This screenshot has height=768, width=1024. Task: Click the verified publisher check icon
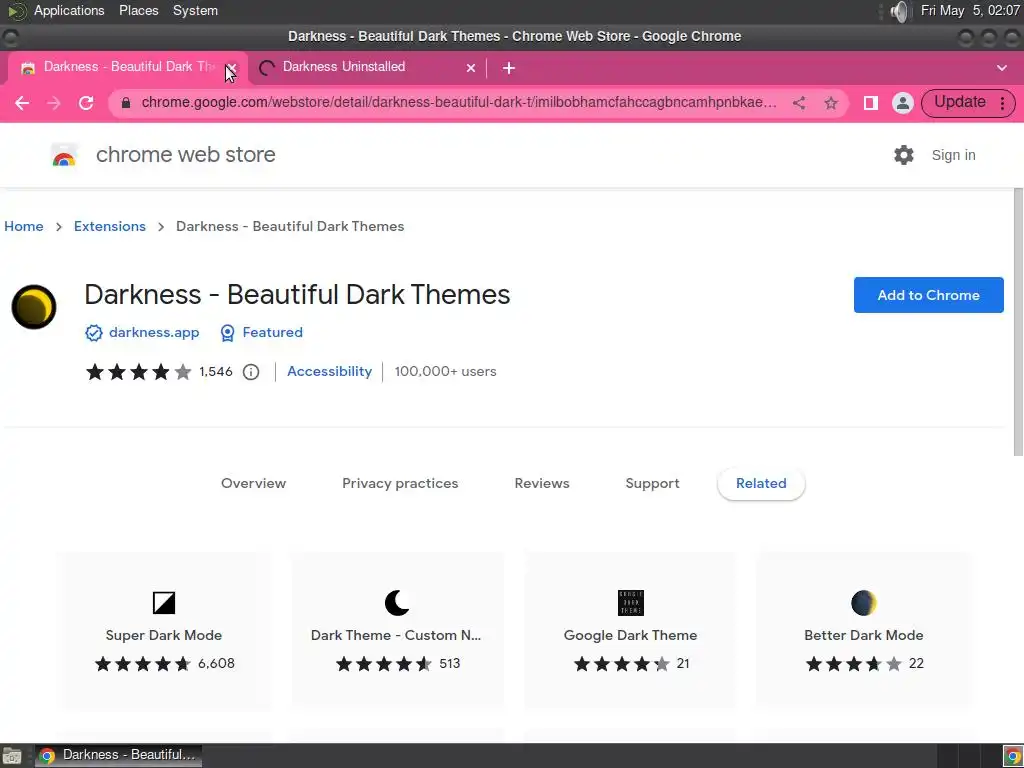click(93, 333)
